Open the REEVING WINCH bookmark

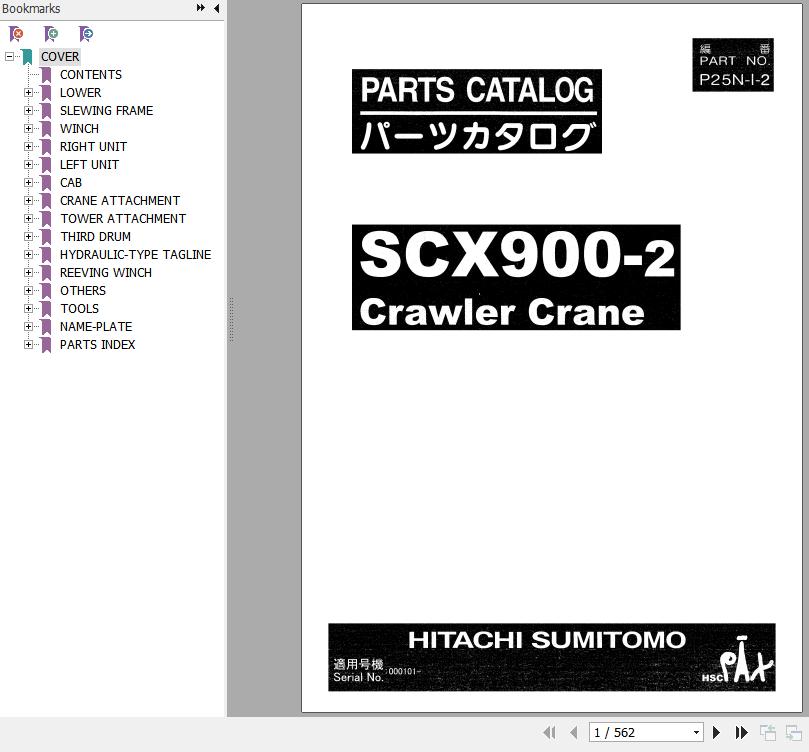point(106,273)
